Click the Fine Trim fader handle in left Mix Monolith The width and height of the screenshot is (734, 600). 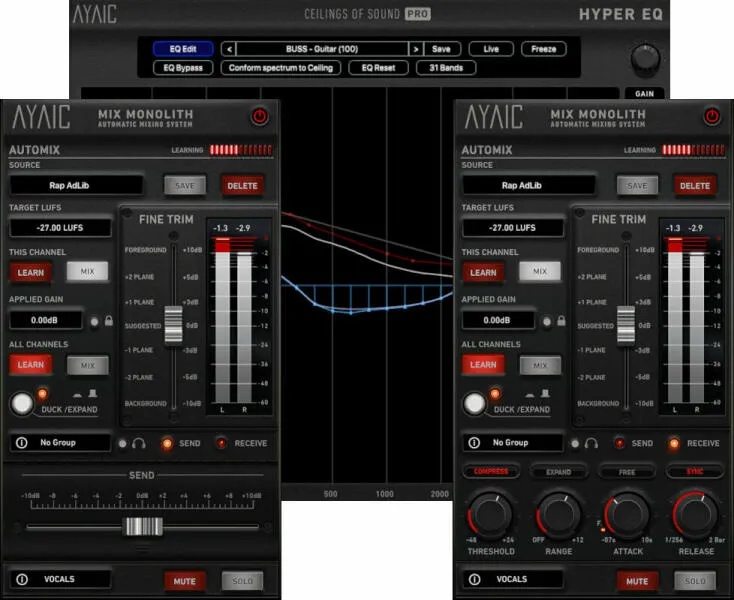click(x=174, y=325)
